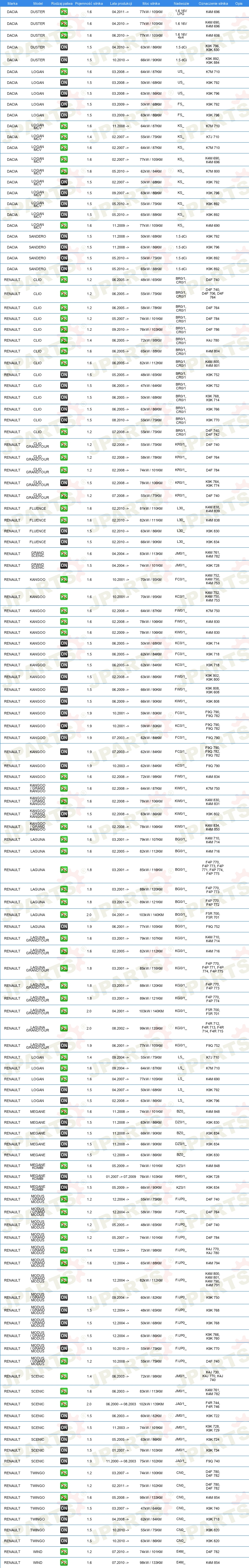Click petrol icon in Scenic 1.4 K4J 730 row
Image resolution: width=249 pixels, height=1568 pixels.
[64, 1376]
